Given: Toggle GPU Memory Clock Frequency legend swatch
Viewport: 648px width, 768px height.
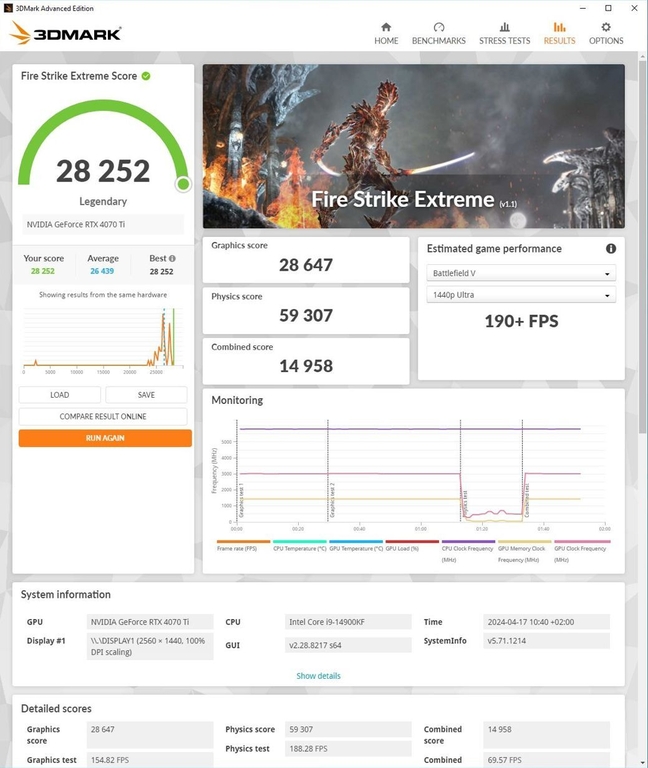Looking at the screenshot, I should [x=525, y=541].
